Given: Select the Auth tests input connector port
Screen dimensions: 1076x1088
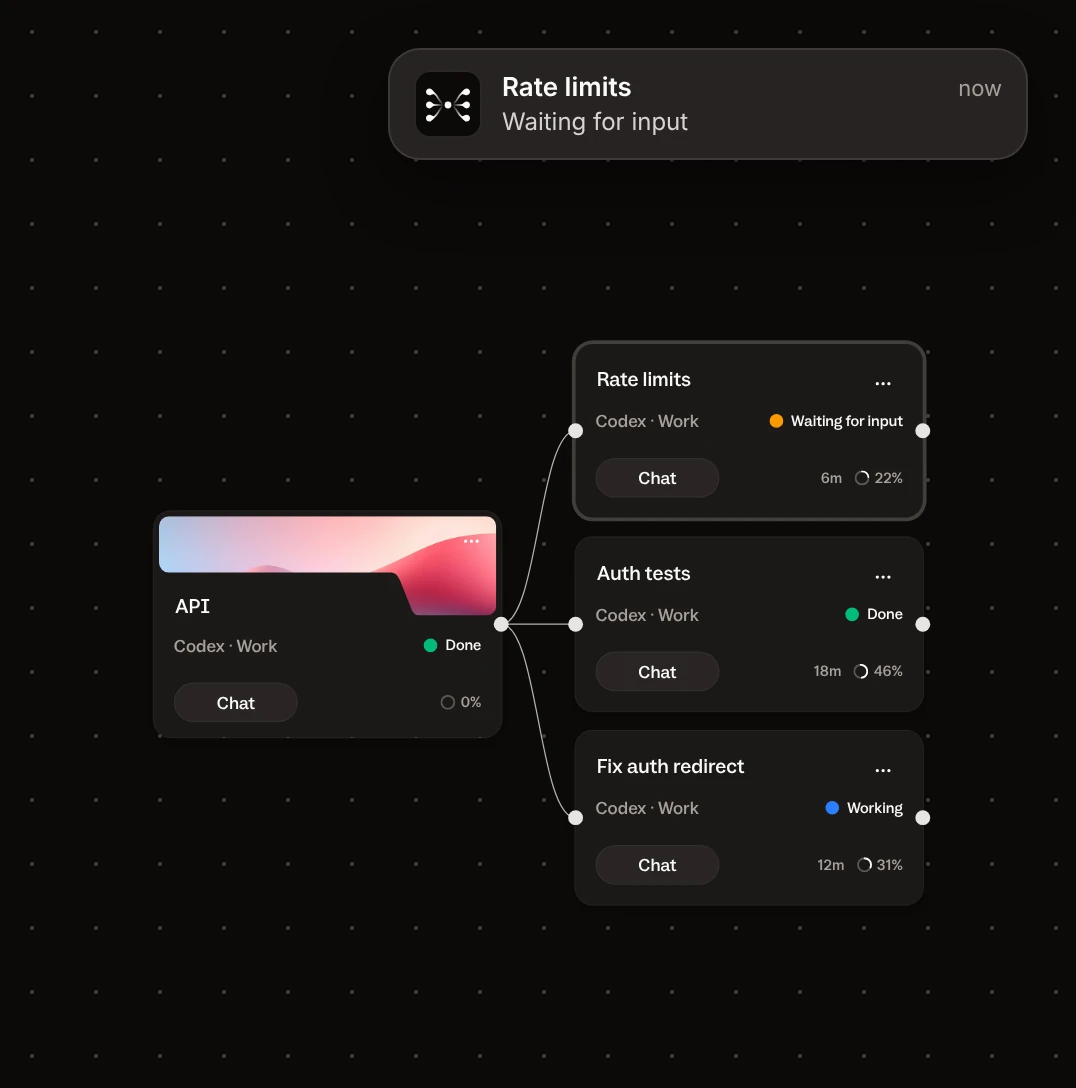Looking at the screenshot, I should pos(576,624).
